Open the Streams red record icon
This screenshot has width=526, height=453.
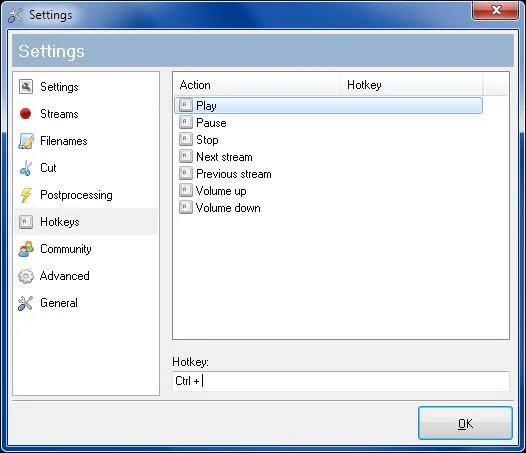pos(25,114)
